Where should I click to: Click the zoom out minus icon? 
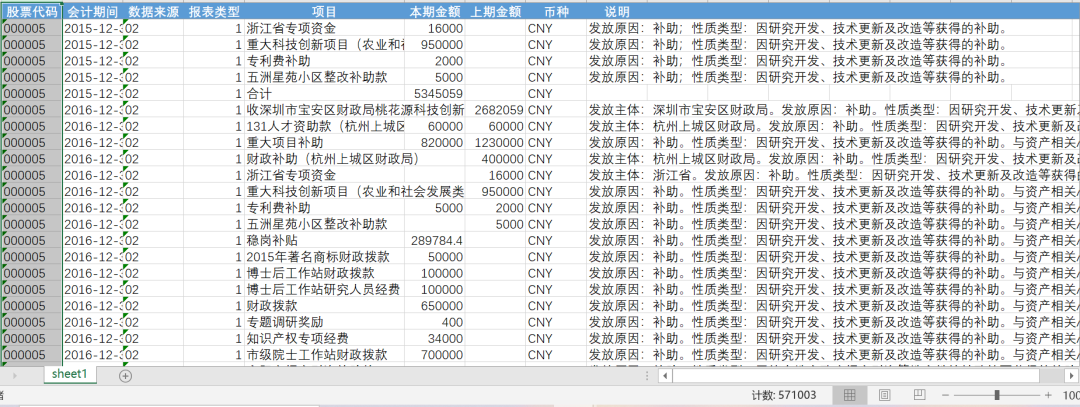946,395
